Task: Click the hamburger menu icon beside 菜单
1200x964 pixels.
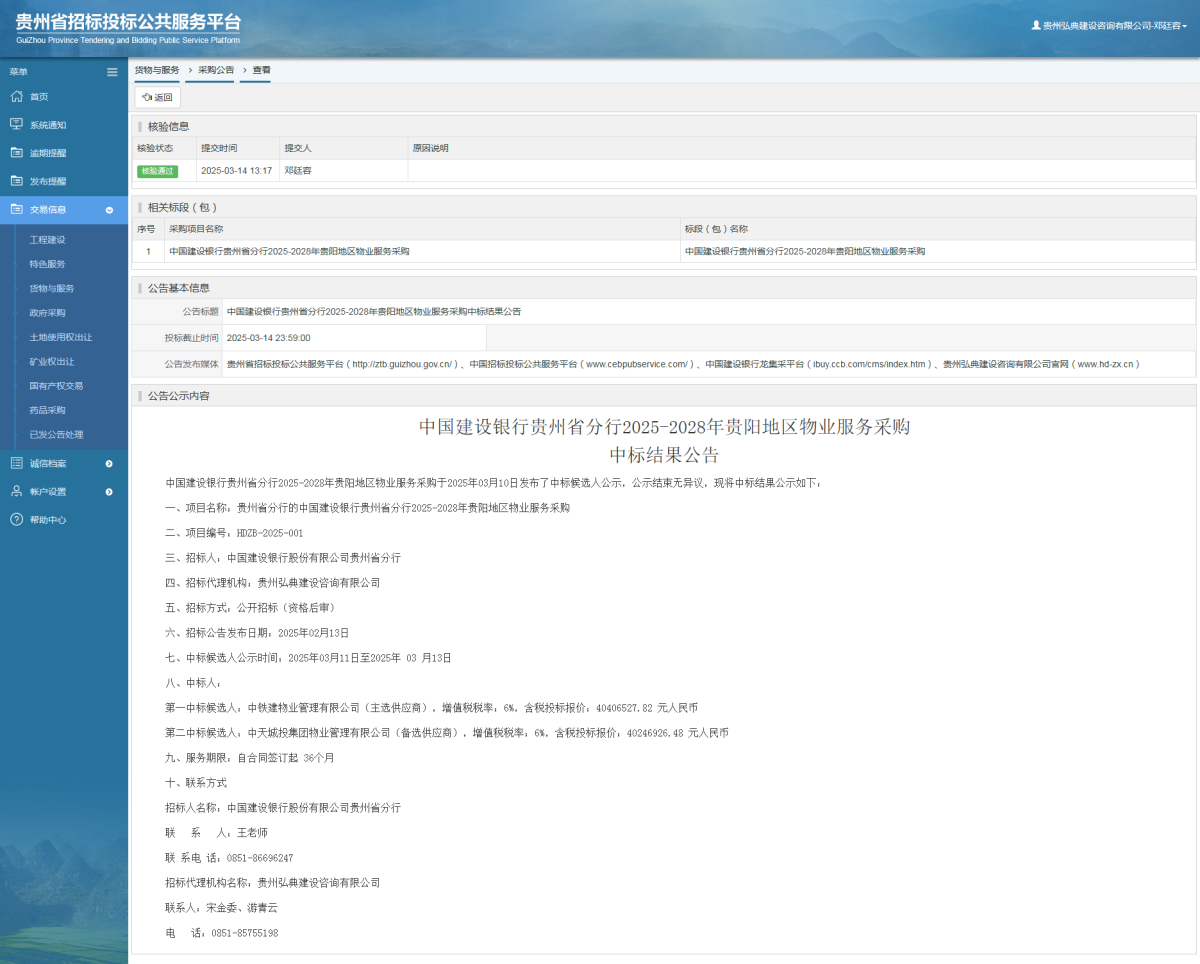Action: (x=112, y=71)
